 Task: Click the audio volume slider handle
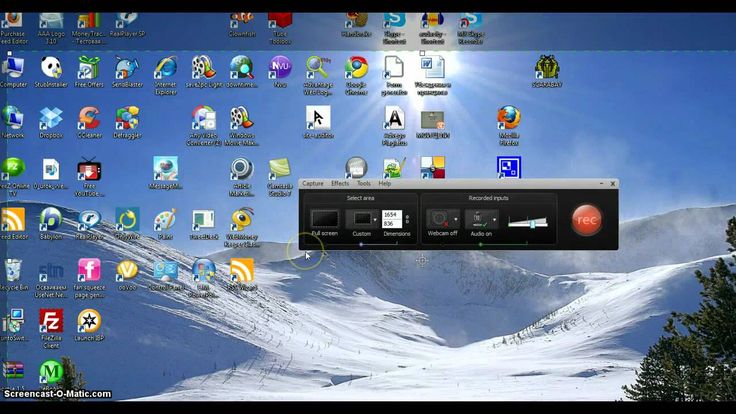pos(532,223)
